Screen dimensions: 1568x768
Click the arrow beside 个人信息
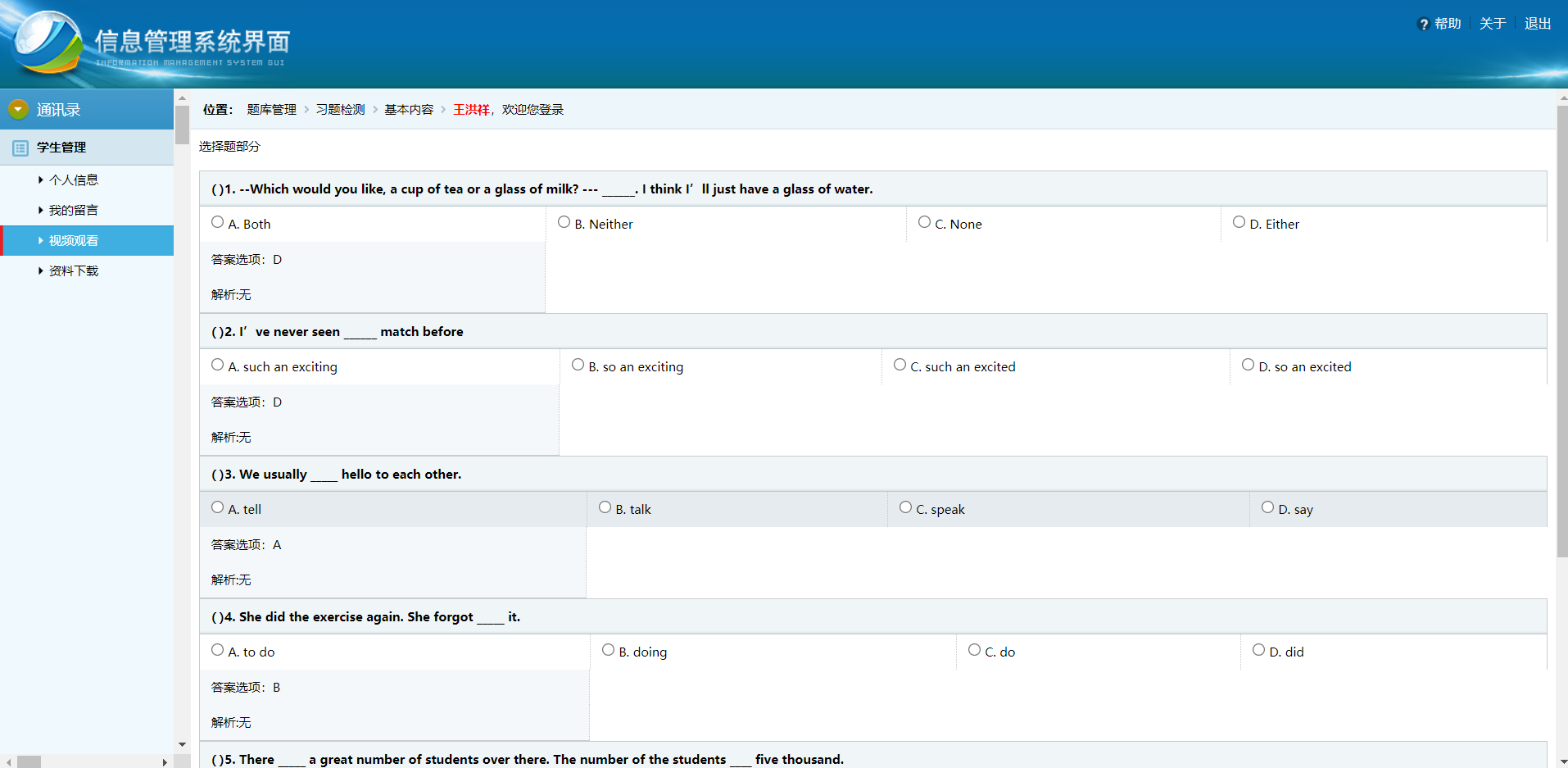40,180
